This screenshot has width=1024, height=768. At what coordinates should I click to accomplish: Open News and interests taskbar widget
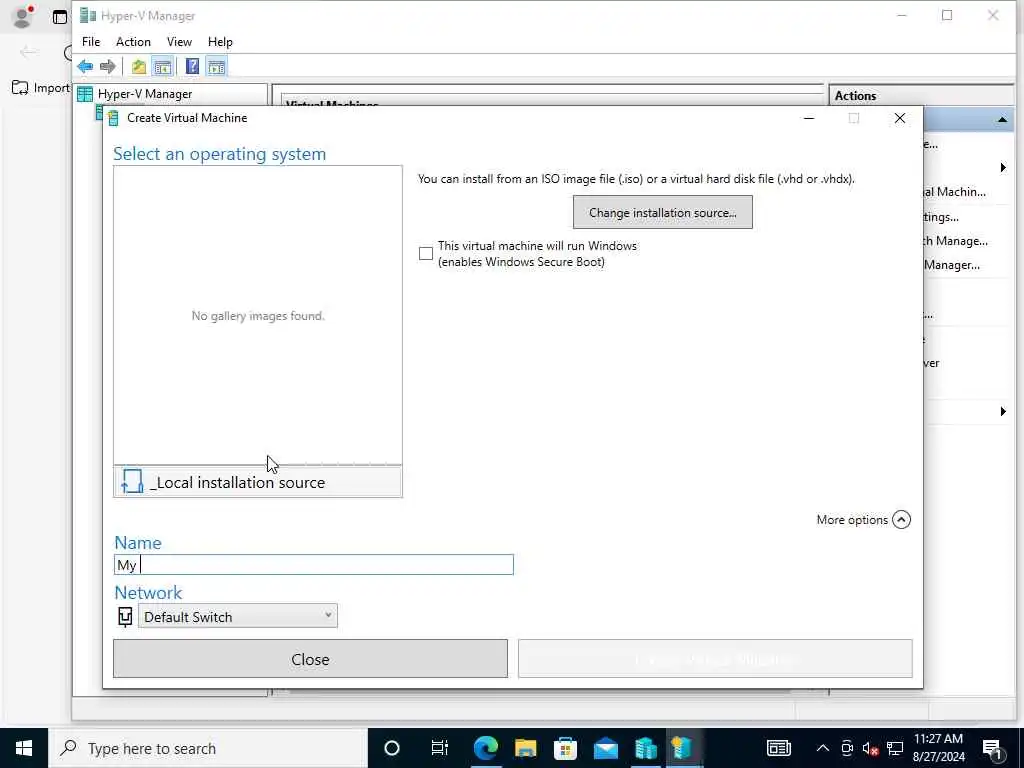tap(778, 748)
